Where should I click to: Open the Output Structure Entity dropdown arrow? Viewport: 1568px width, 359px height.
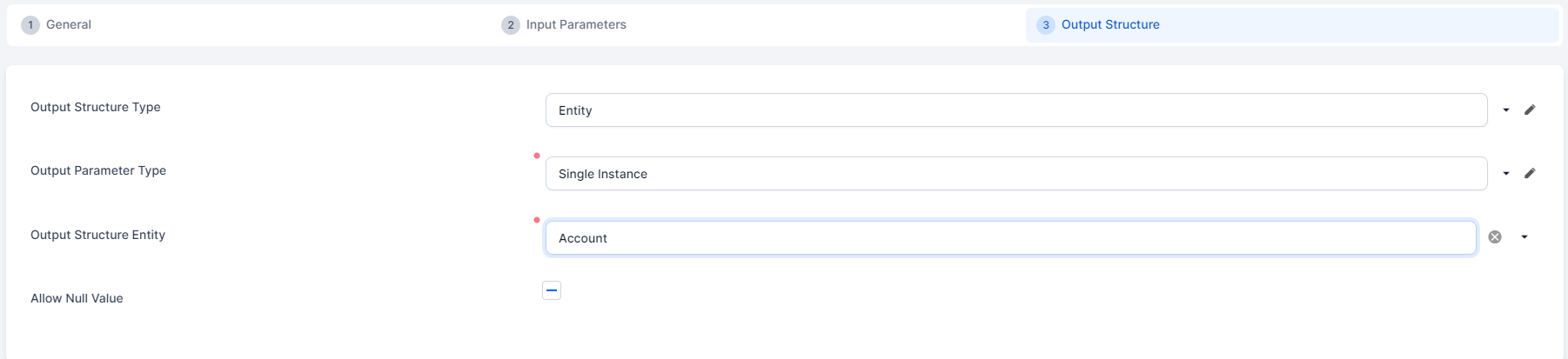tap(1524, 237)
